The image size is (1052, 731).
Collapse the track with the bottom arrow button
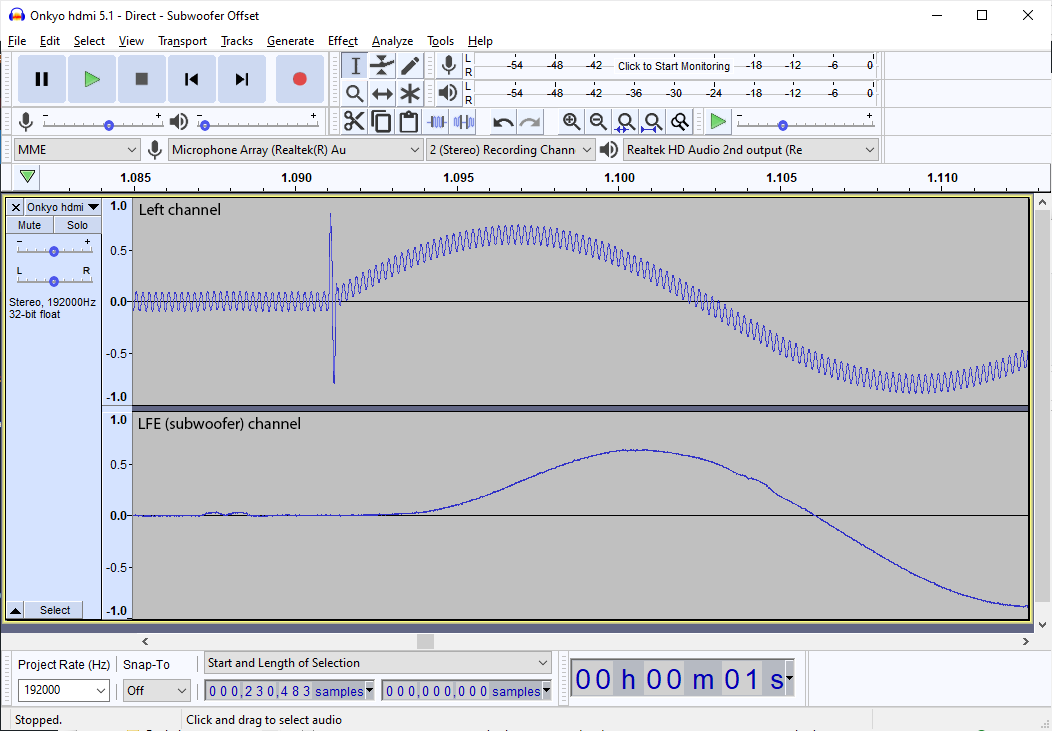(15, 610)
